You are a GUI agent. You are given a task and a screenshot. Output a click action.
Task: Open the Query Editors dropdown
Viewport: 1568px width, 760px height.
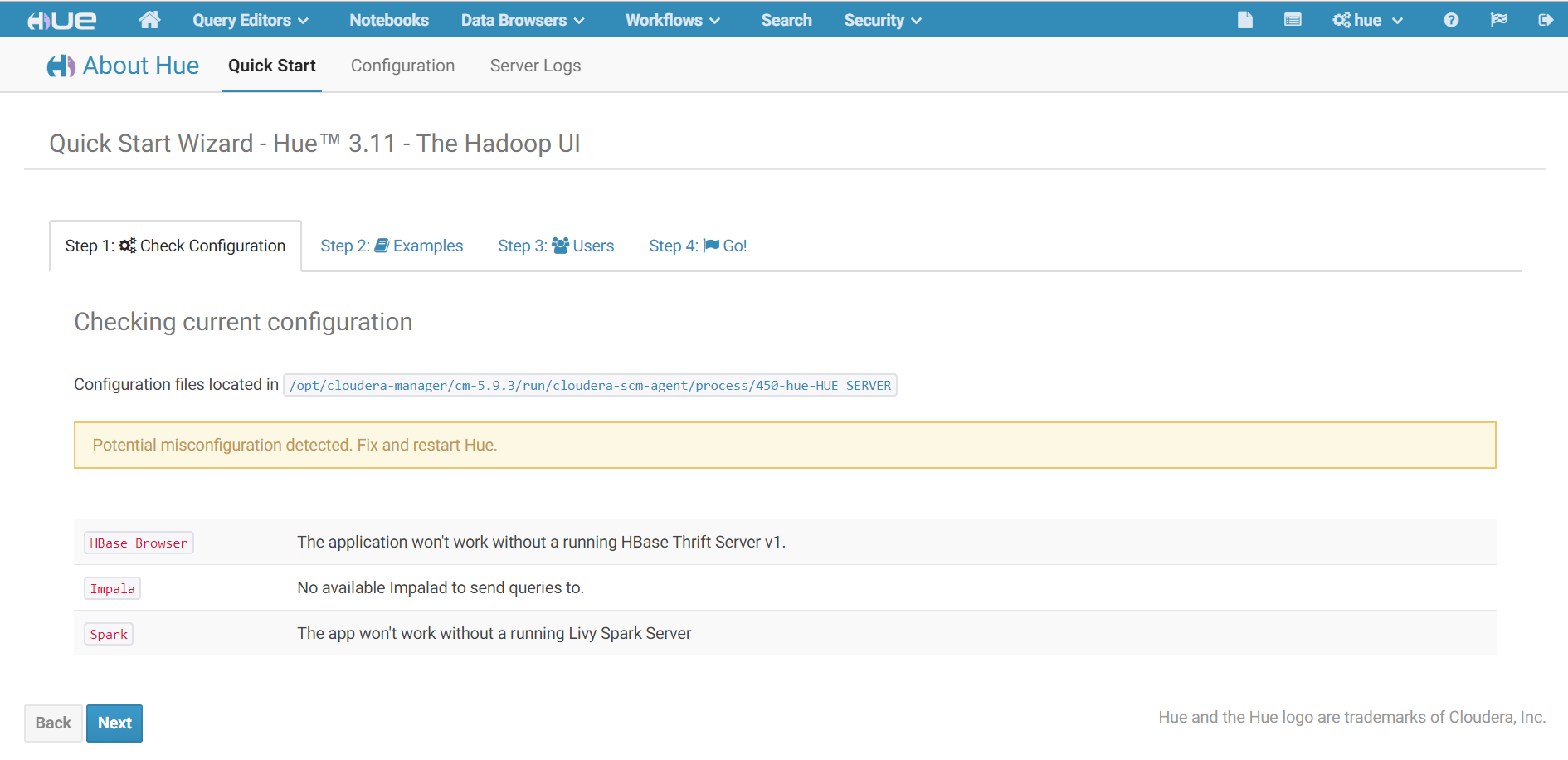(x=251, y=20)
